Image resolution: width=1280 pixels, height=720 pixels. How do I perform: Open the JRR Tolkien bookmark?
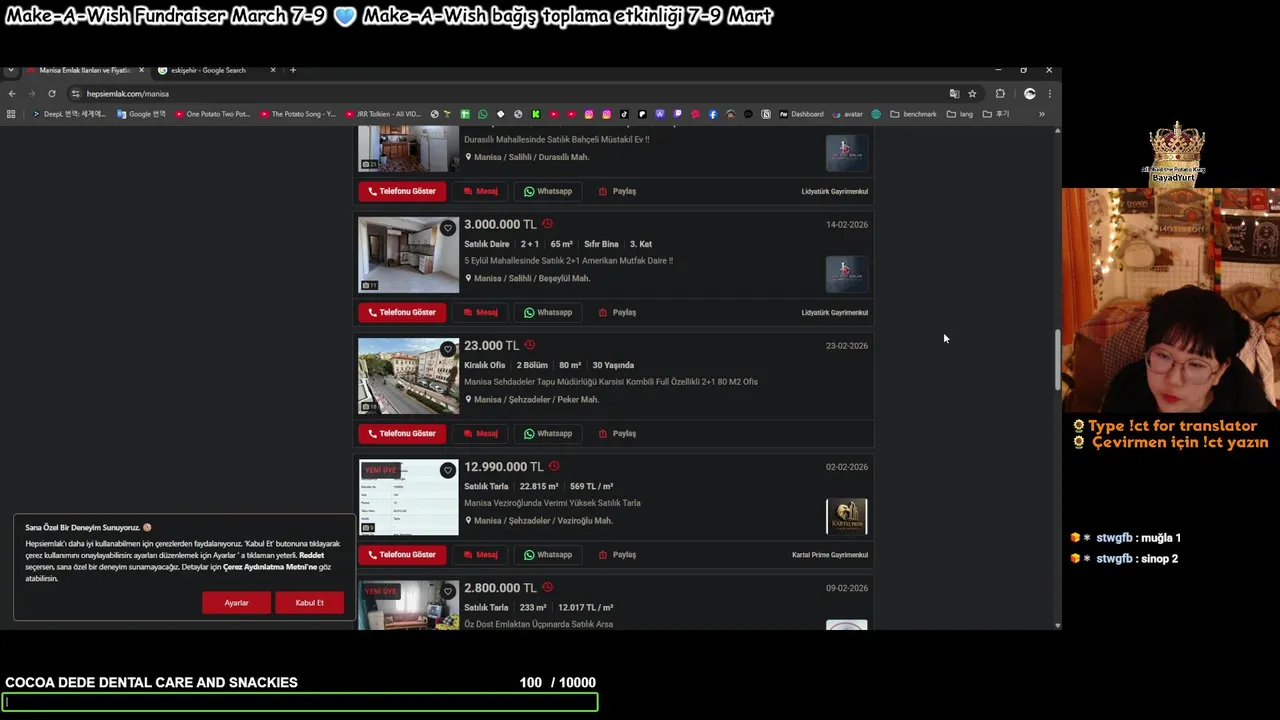pyautogui.click(x=383, y=114)
